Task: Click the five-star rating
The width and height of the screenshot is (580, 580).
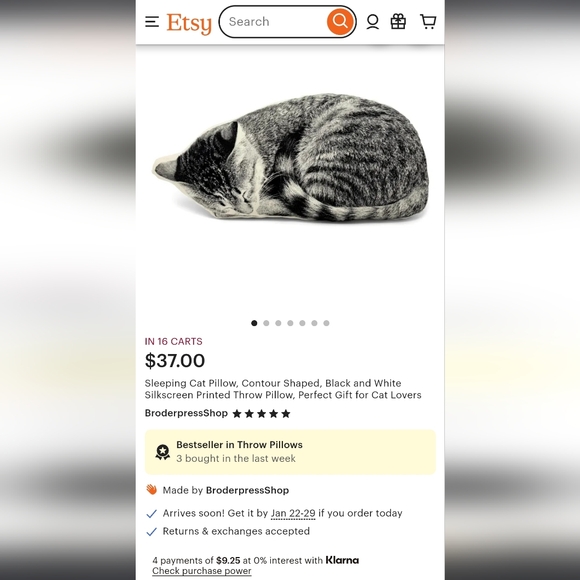Action: [261, 414]
